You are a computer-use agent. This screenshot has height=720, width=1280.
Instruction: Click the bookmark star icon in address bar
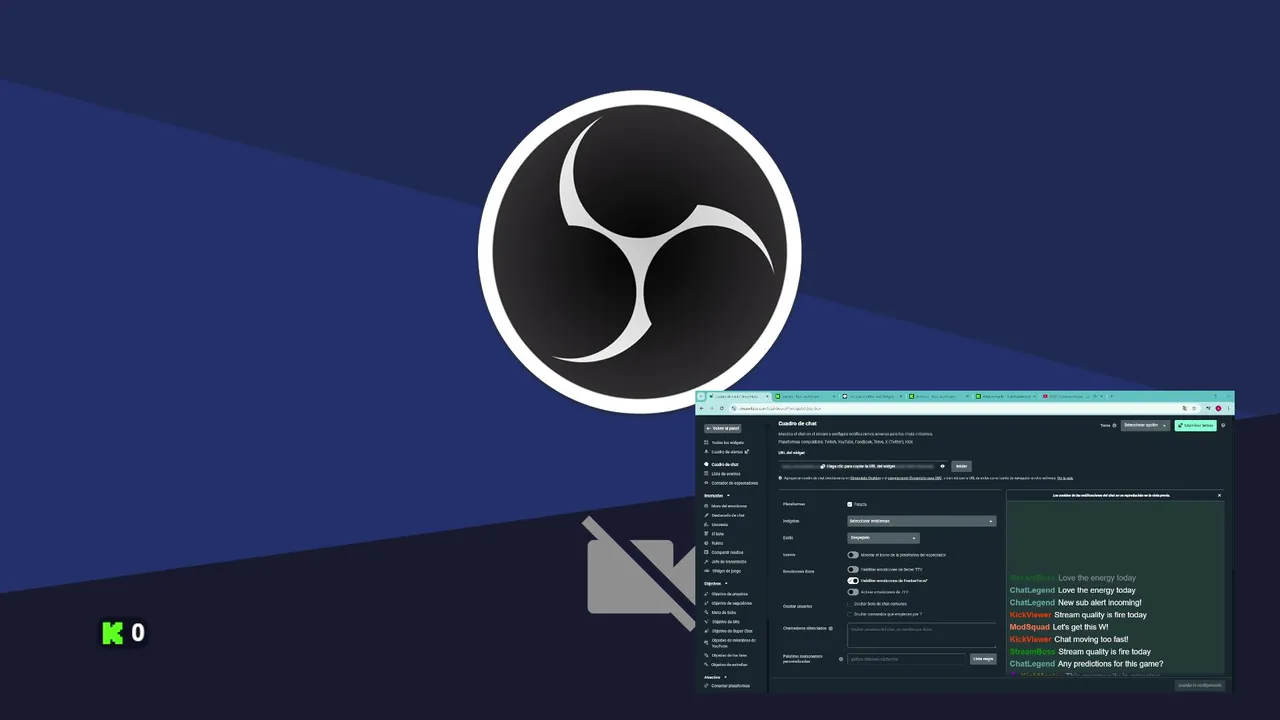[x=1194, y=408]
